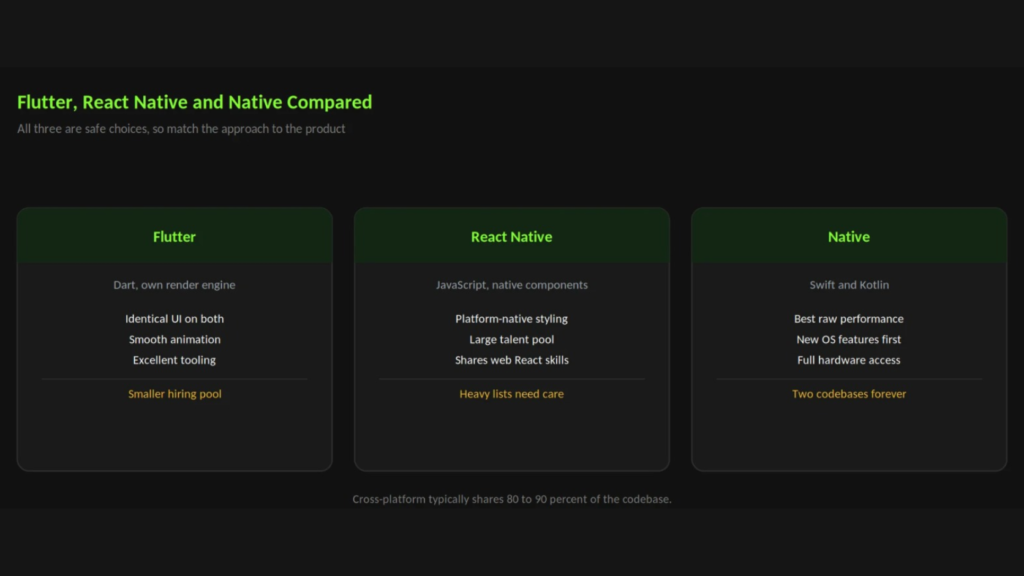
Task: Select 'Large talent pool' line
Action: (511, 340)
